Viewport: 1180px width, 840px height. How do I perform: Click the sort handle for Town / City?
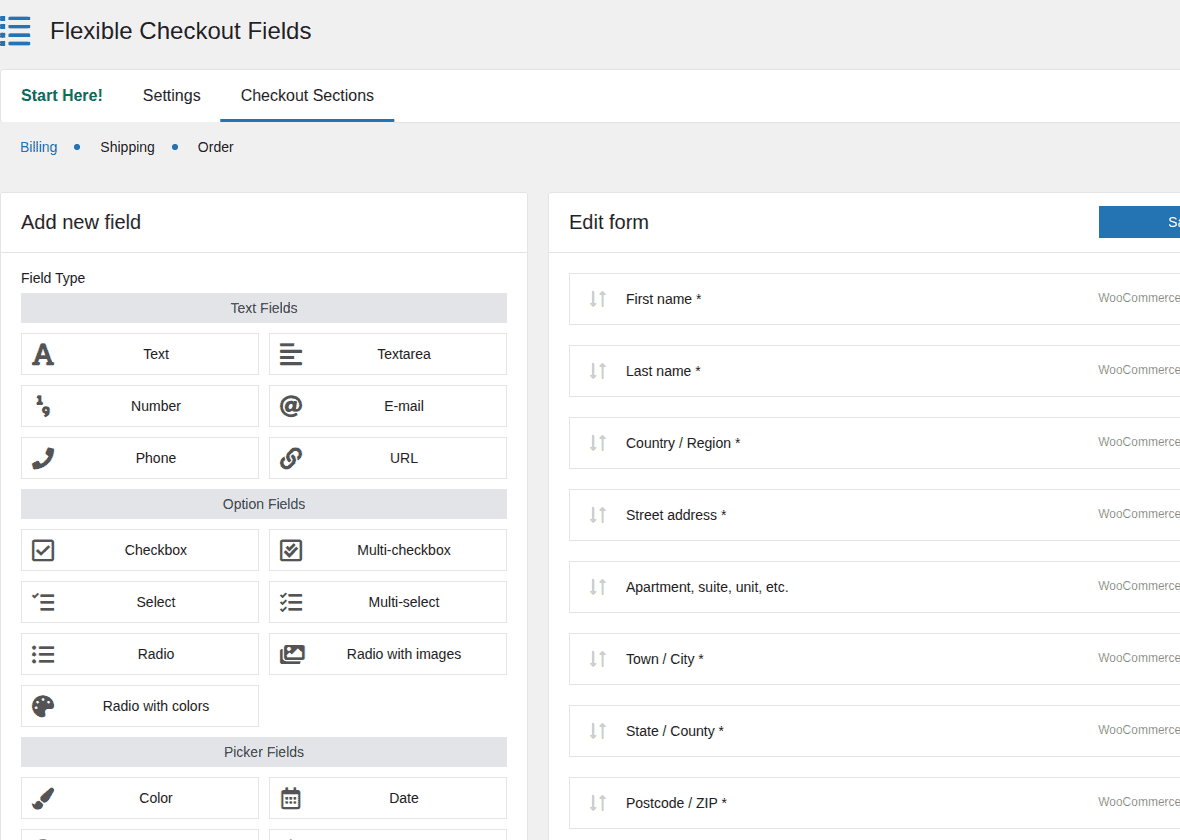598,659
